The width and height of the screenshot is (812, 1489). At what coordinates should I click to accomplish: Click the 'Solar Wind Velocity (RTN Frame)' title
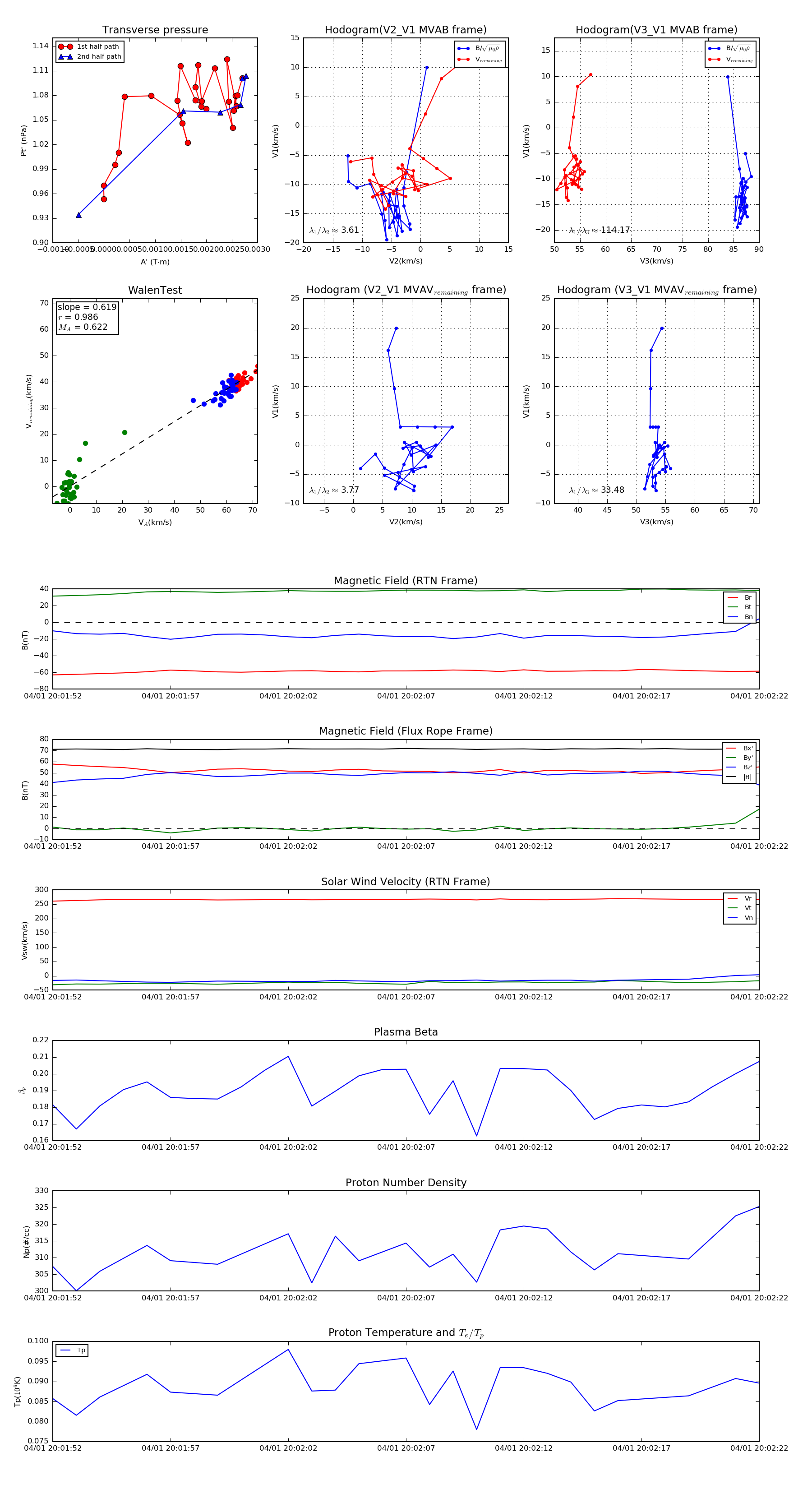pos(406,882)
